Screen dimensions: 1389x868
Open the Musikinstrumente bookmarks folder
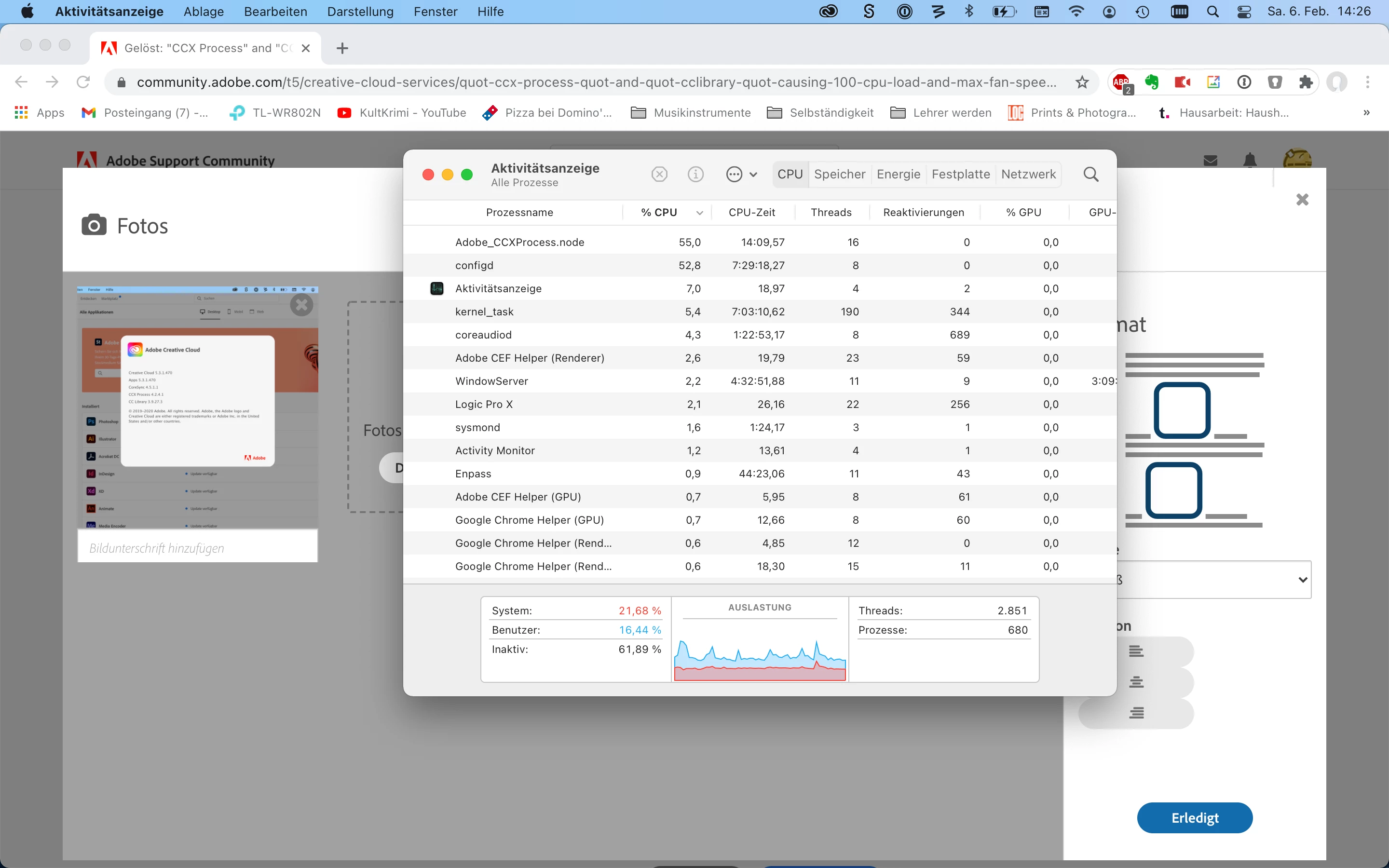point(691,113)
